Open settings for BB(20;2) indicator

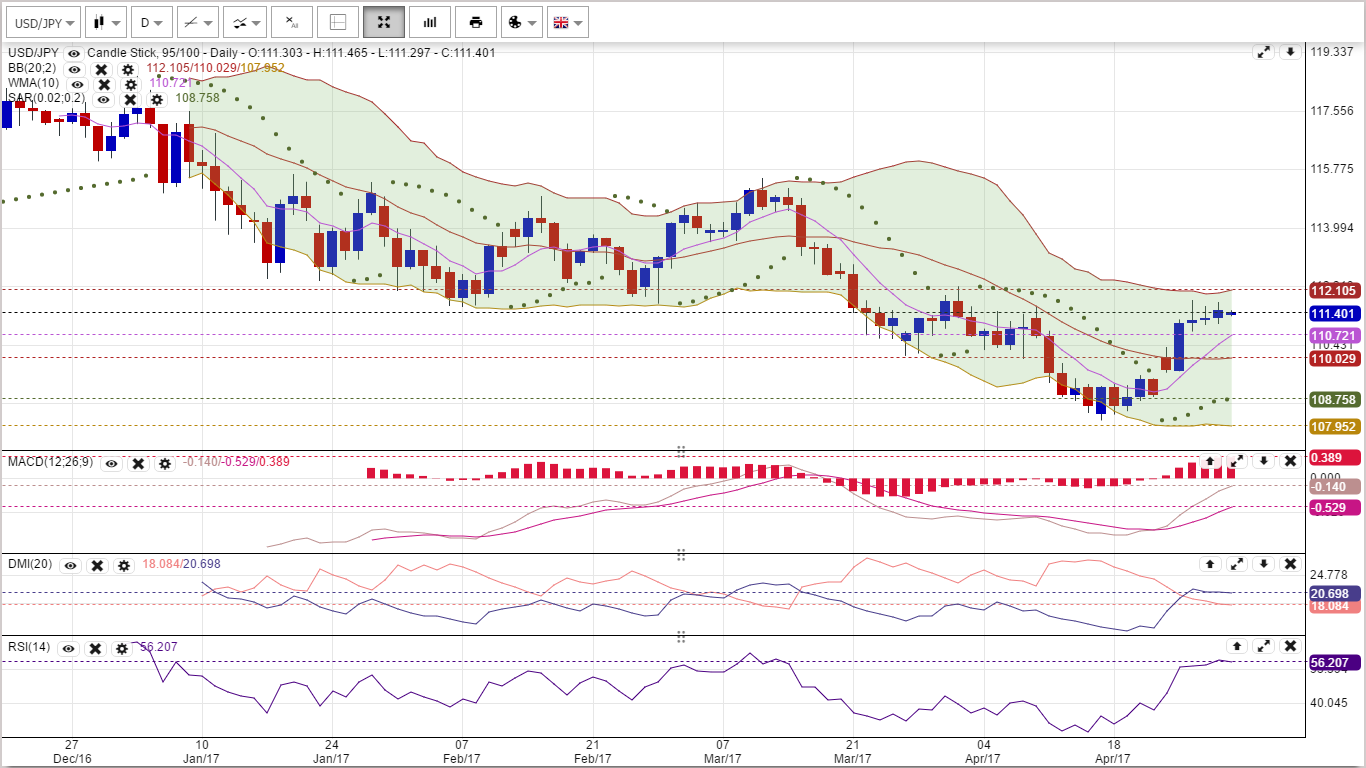128,69
